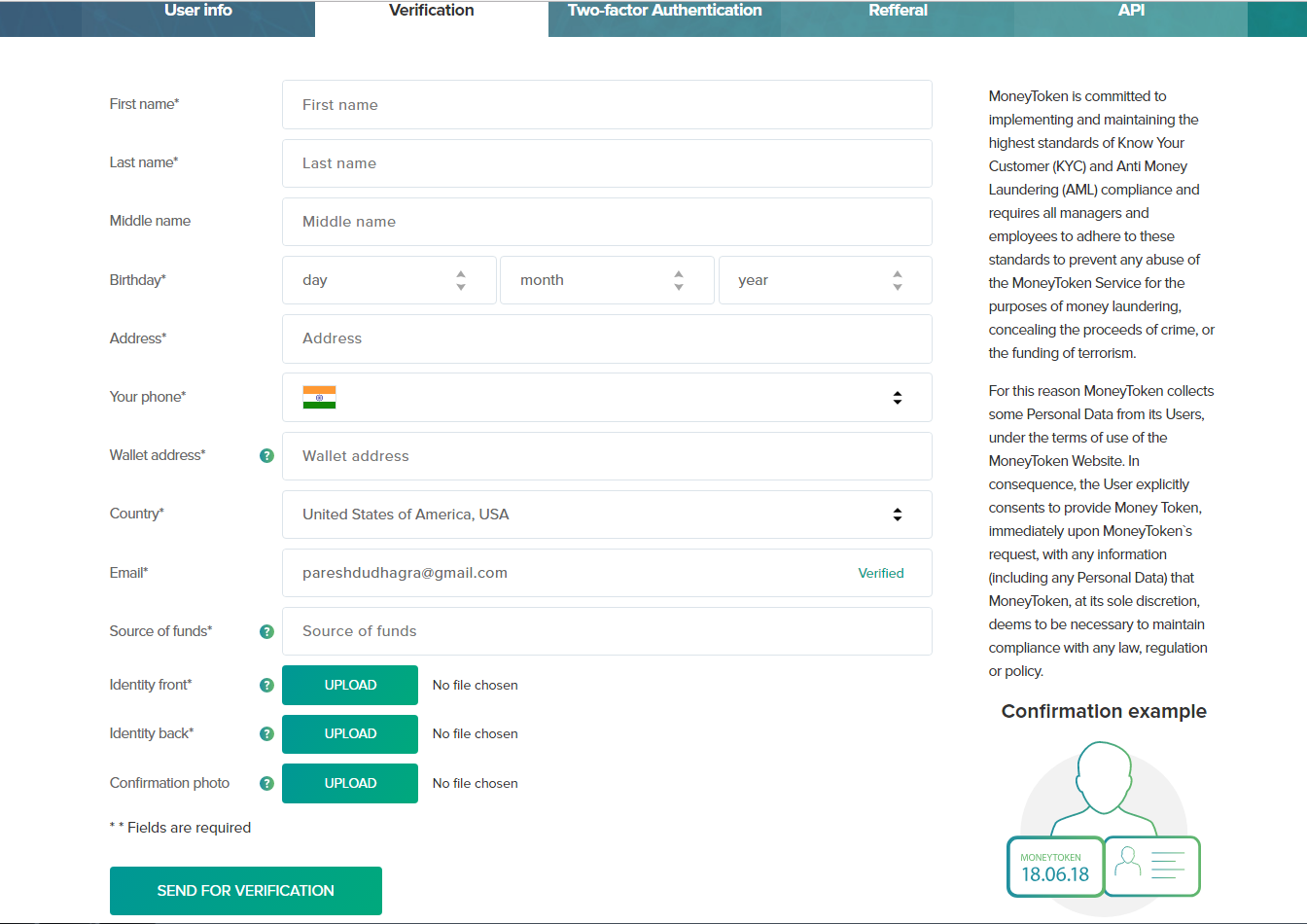The width and height of the screenshot is (1307, 924).
Task: View the confirmation example illustration
Action: tap(1104, 827)
